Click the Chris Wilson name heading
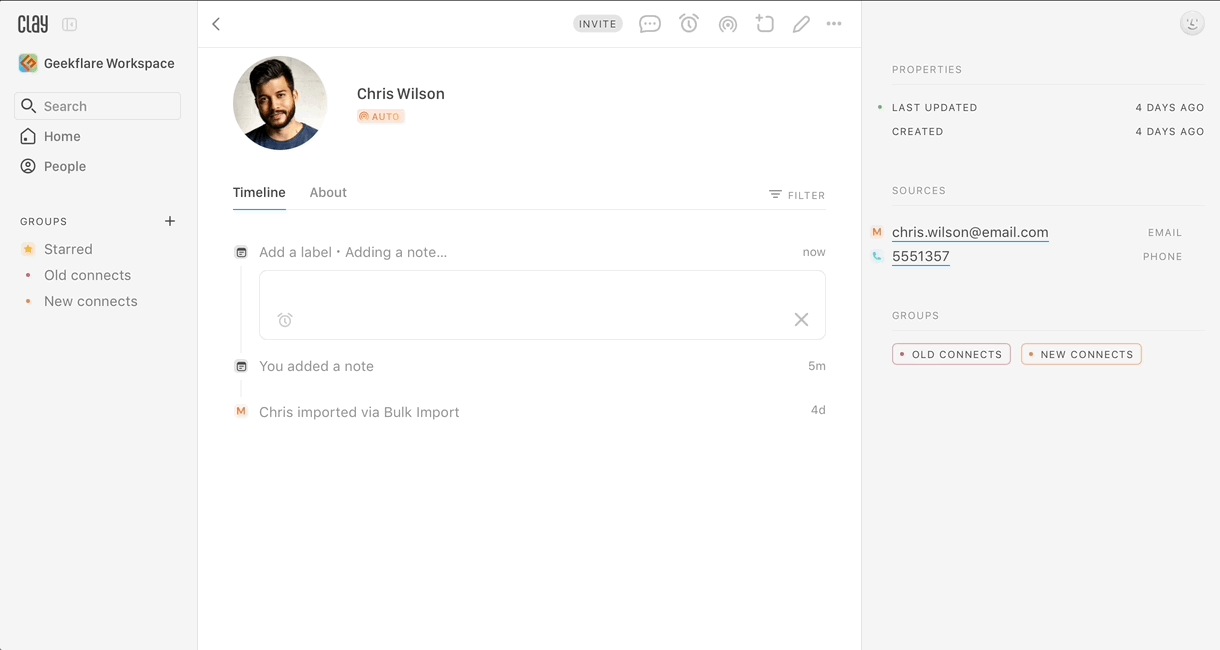1220x650 pixels. pyautogui.click(x=401, y=94)
